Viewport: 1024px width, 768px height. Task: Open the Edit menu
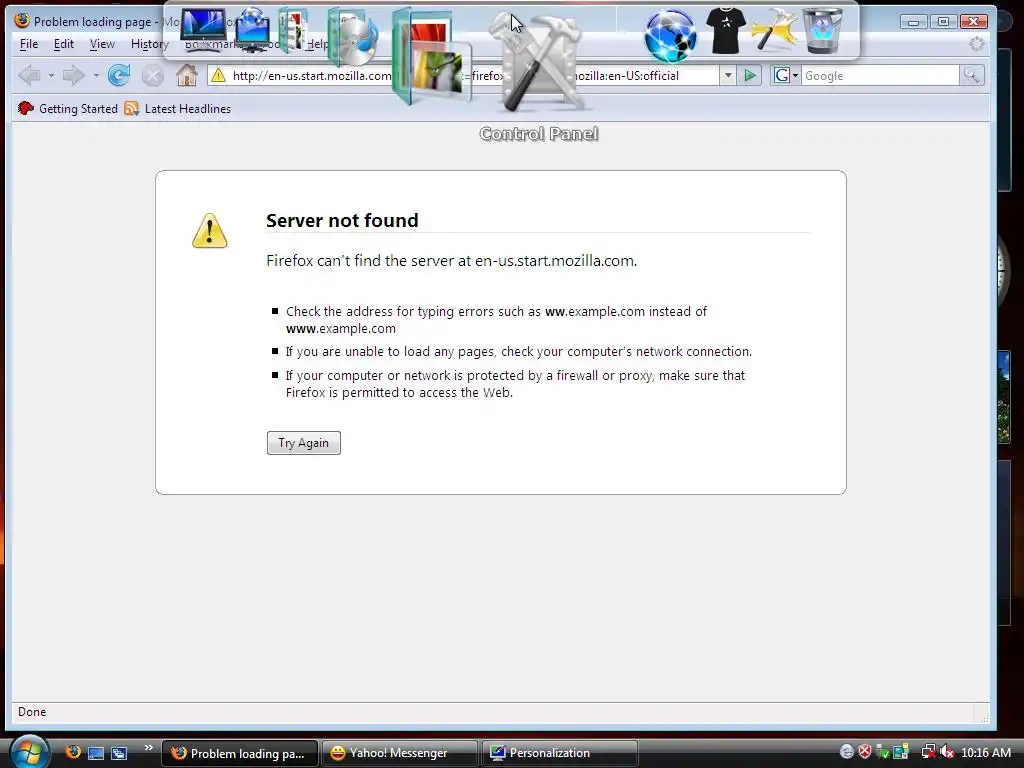tap(63, 44)
